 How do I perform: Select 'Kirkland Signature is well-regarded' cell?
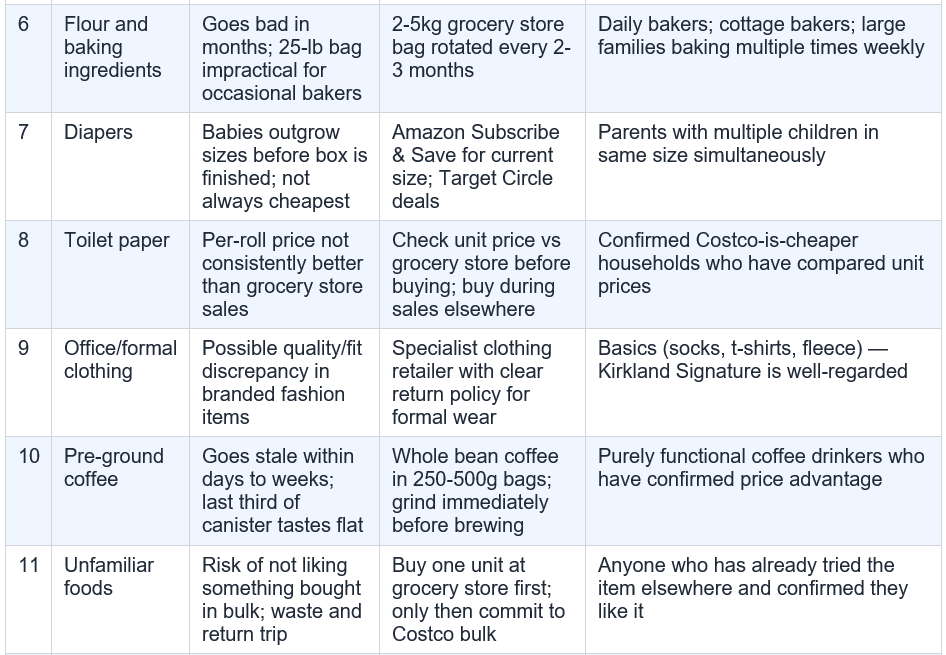(x=763, y=382)
